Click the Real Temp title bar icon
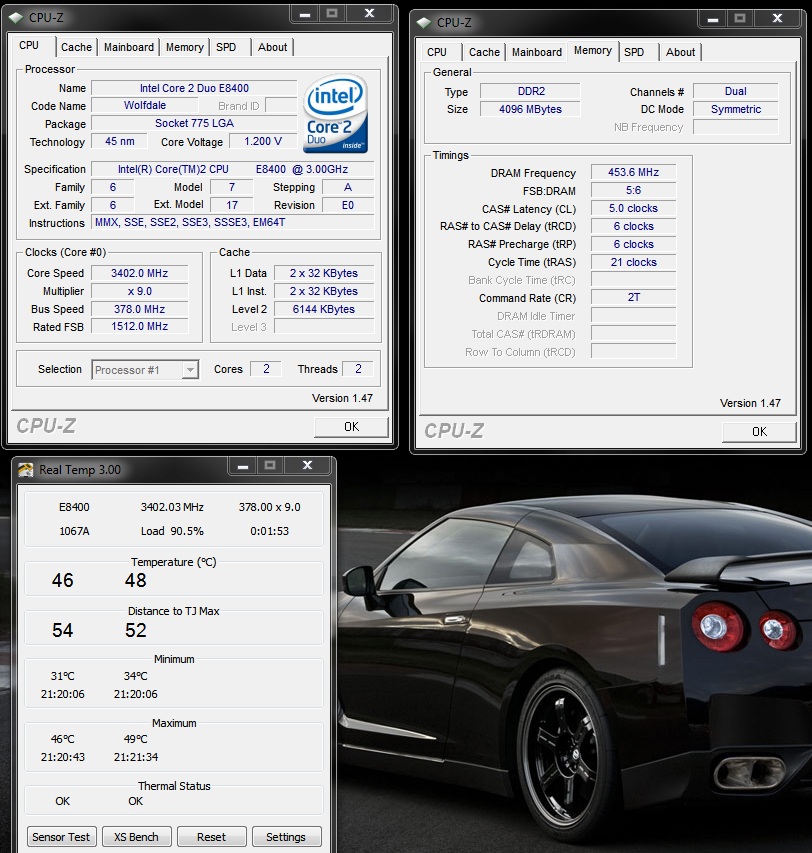 coord(26,469)
